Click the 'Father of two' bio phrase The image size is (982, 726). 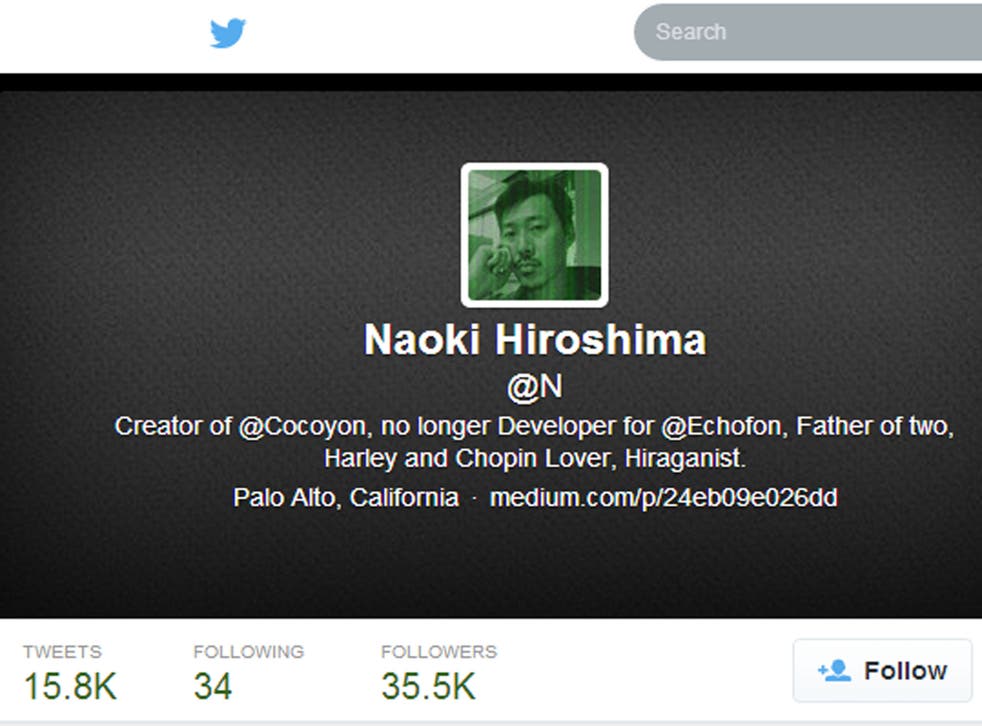874,427
